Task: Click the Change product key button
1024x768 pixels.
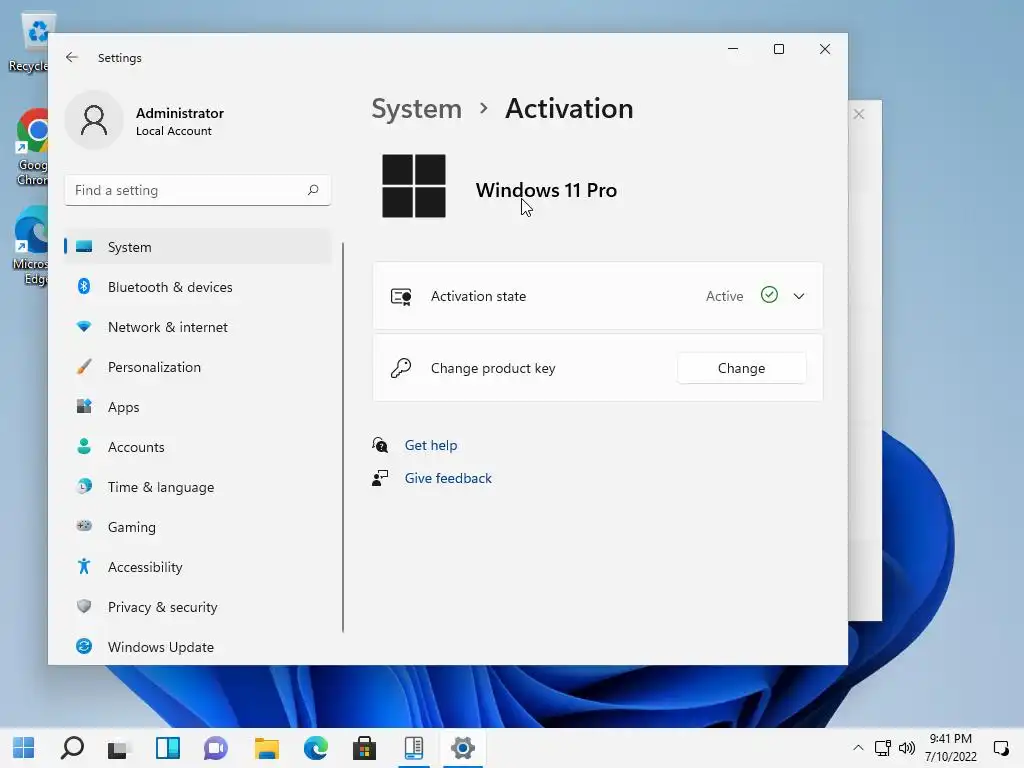Action: tap(741, 368)
